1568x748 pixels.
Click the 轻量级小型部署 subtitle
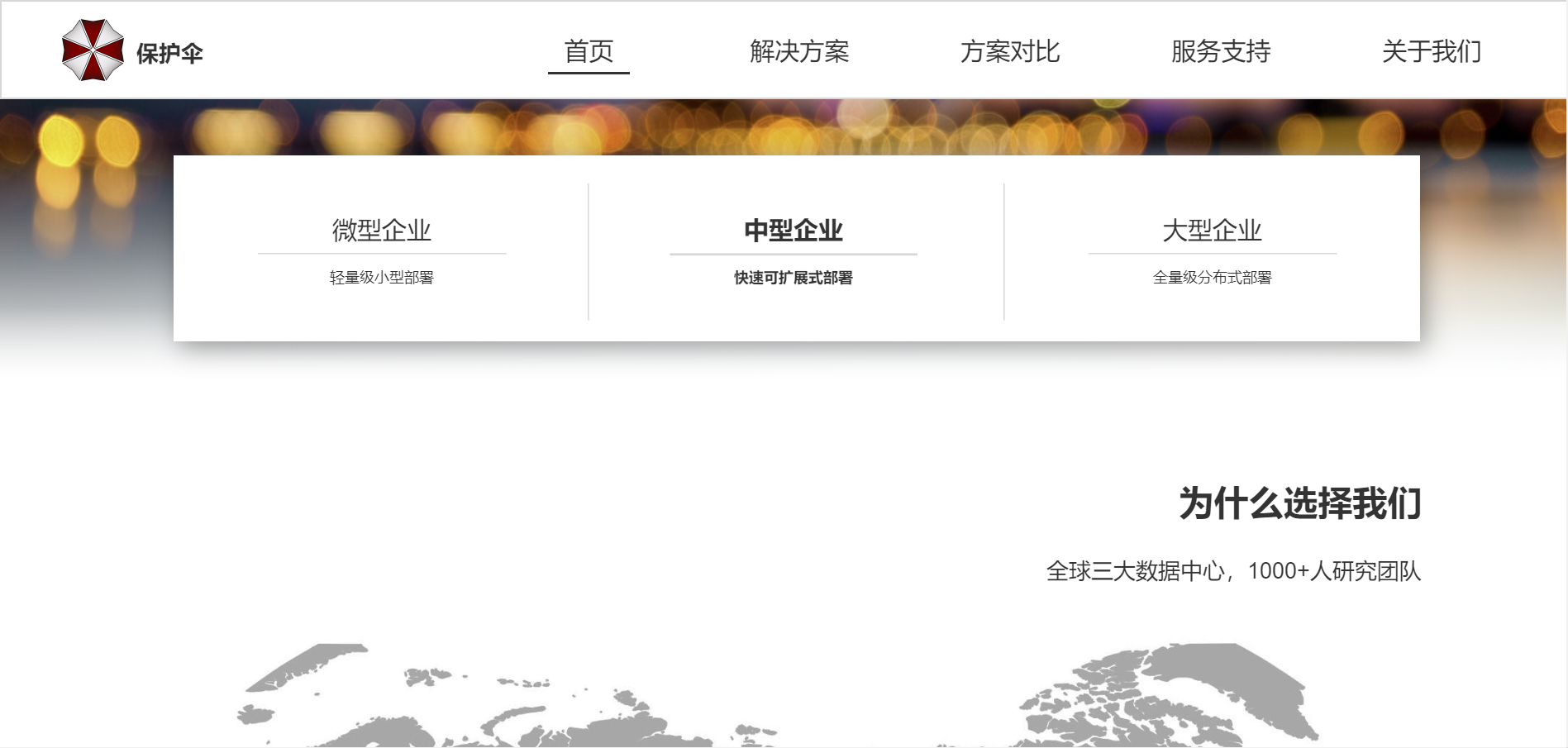pyautogui.click(x=382, y=278)
